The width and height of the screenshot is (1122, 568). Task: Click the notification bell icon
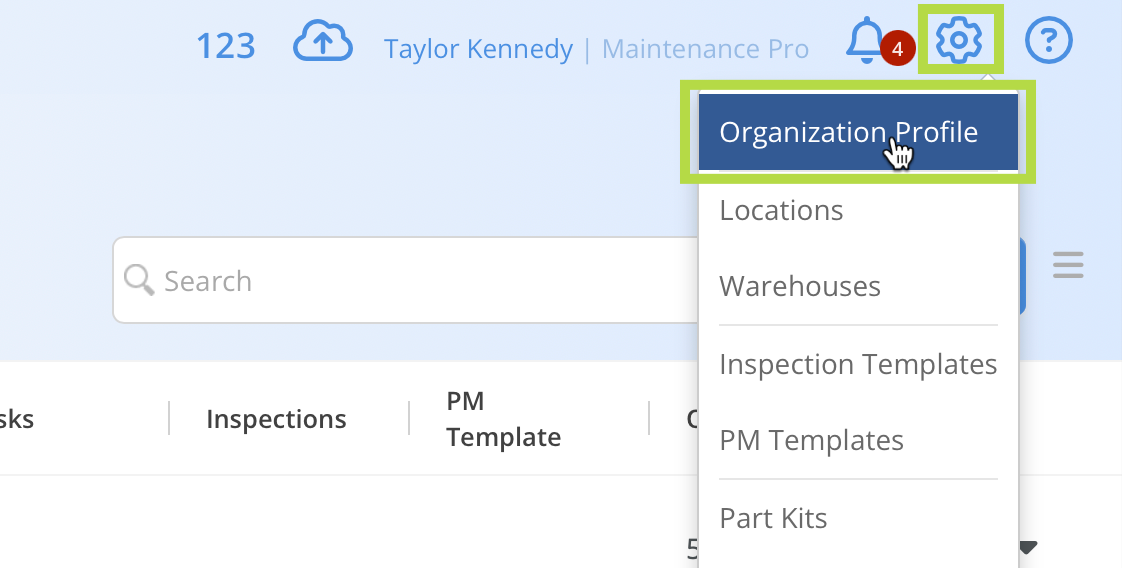(866, 40)
